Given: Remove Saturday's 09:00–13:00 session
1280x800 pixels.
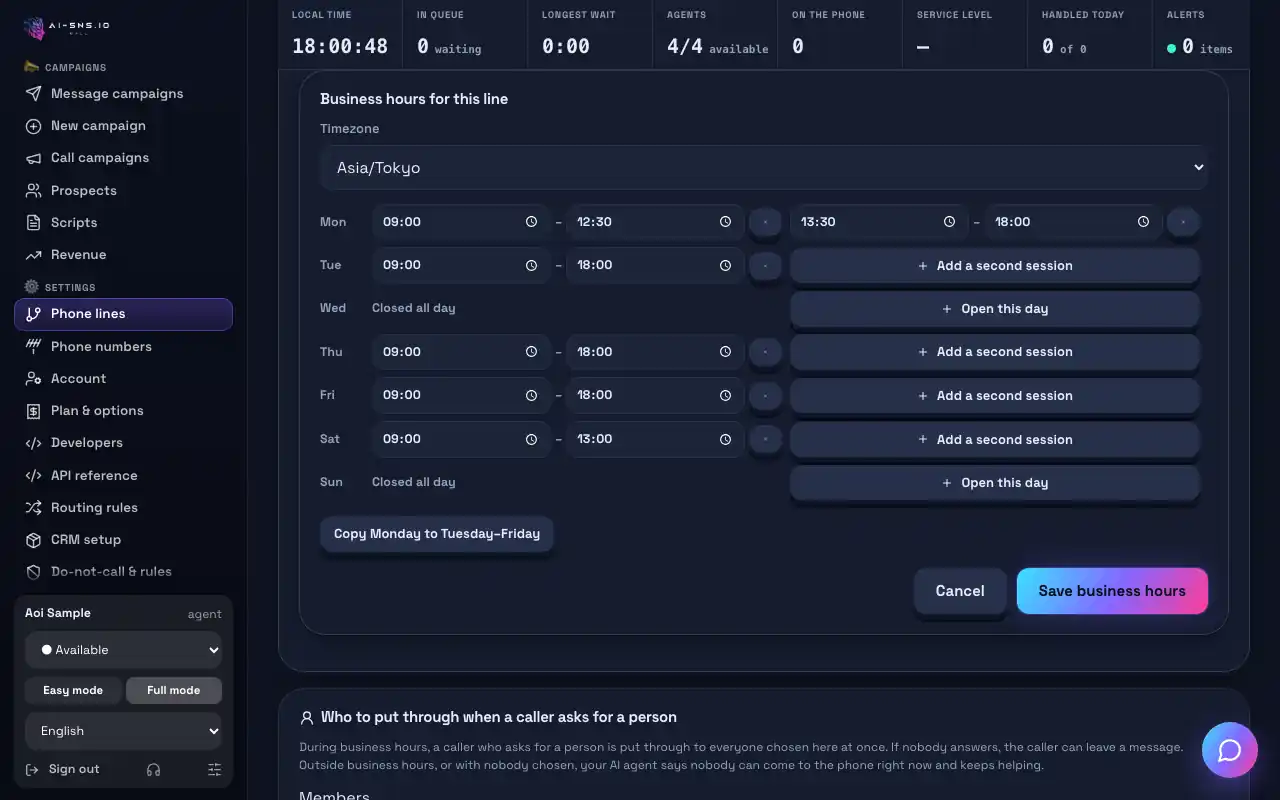Looking at the screenshot, I should [765, 439].
